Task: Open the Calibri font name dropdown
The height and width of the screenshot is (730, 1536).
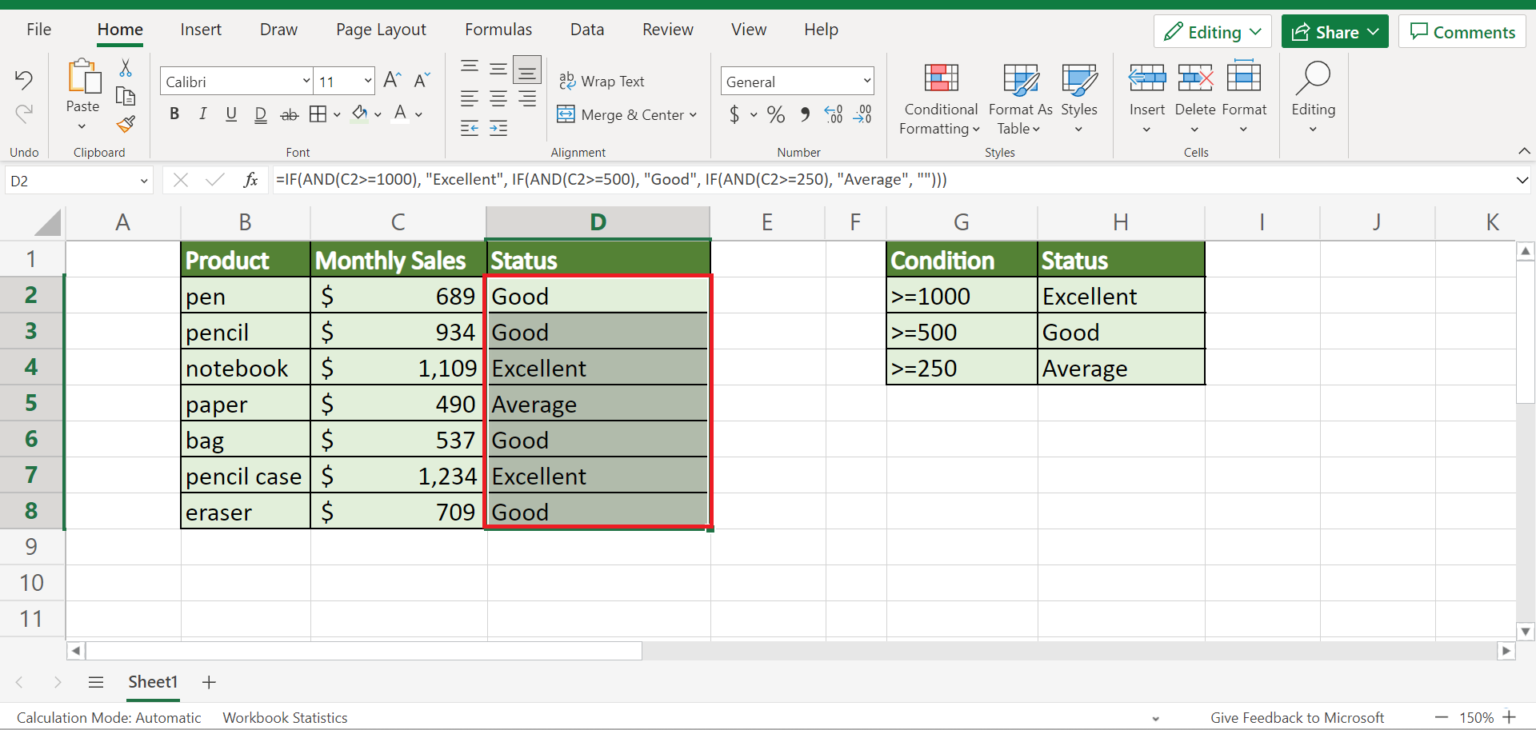Action: pos(306,82)
